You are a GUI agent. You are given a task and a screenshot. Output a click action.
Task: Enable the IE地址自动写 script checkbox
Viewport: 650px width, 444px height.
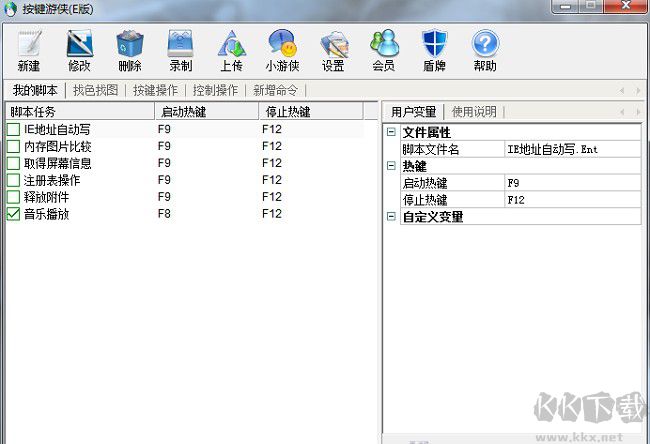(13, 130)
